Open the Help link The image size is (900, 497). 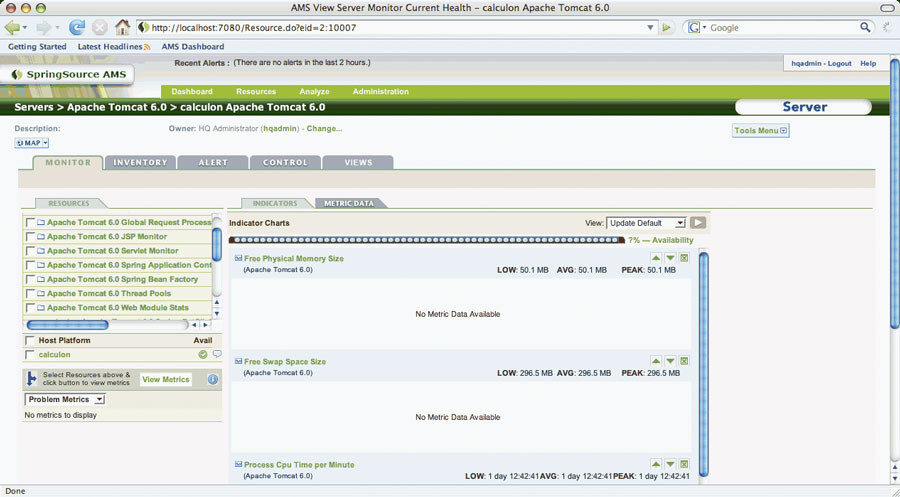[x=868, y=64]
